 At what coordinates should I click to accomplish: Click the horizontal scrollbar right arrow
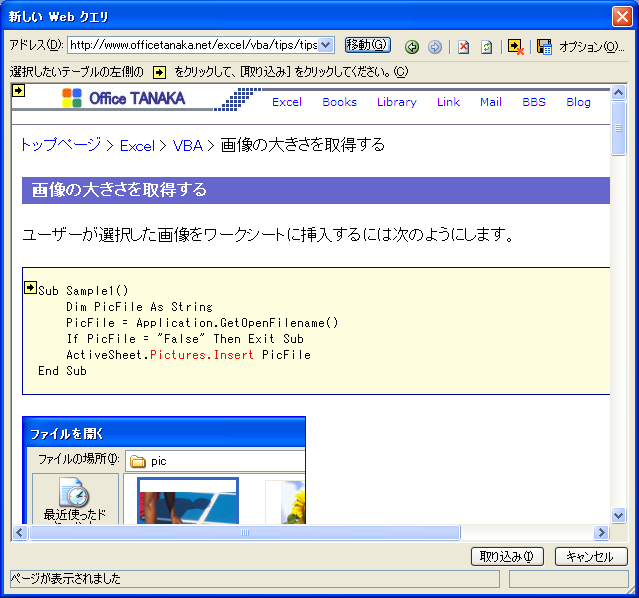[x=601, y=532]
